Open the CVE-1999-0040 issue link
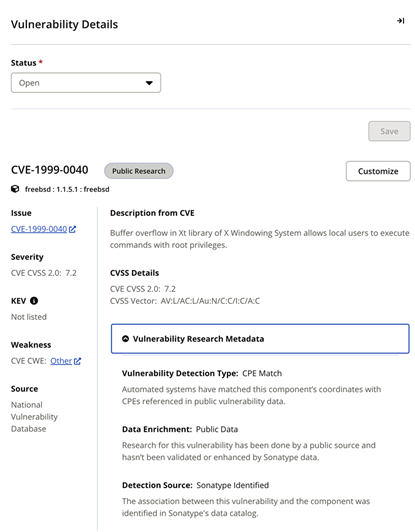The height and width of the screenshot is (532, 415). coord(39,229)
